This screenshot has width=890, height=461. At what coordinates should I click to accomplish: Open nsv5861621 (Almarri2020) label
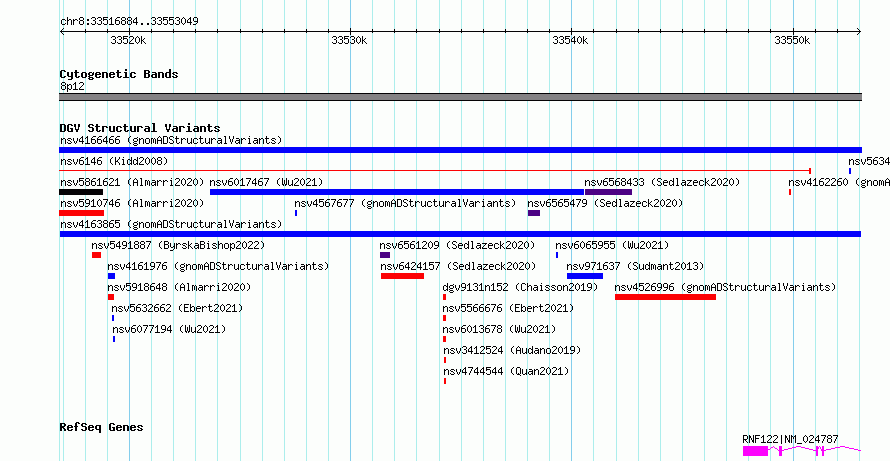pos(132,182)
